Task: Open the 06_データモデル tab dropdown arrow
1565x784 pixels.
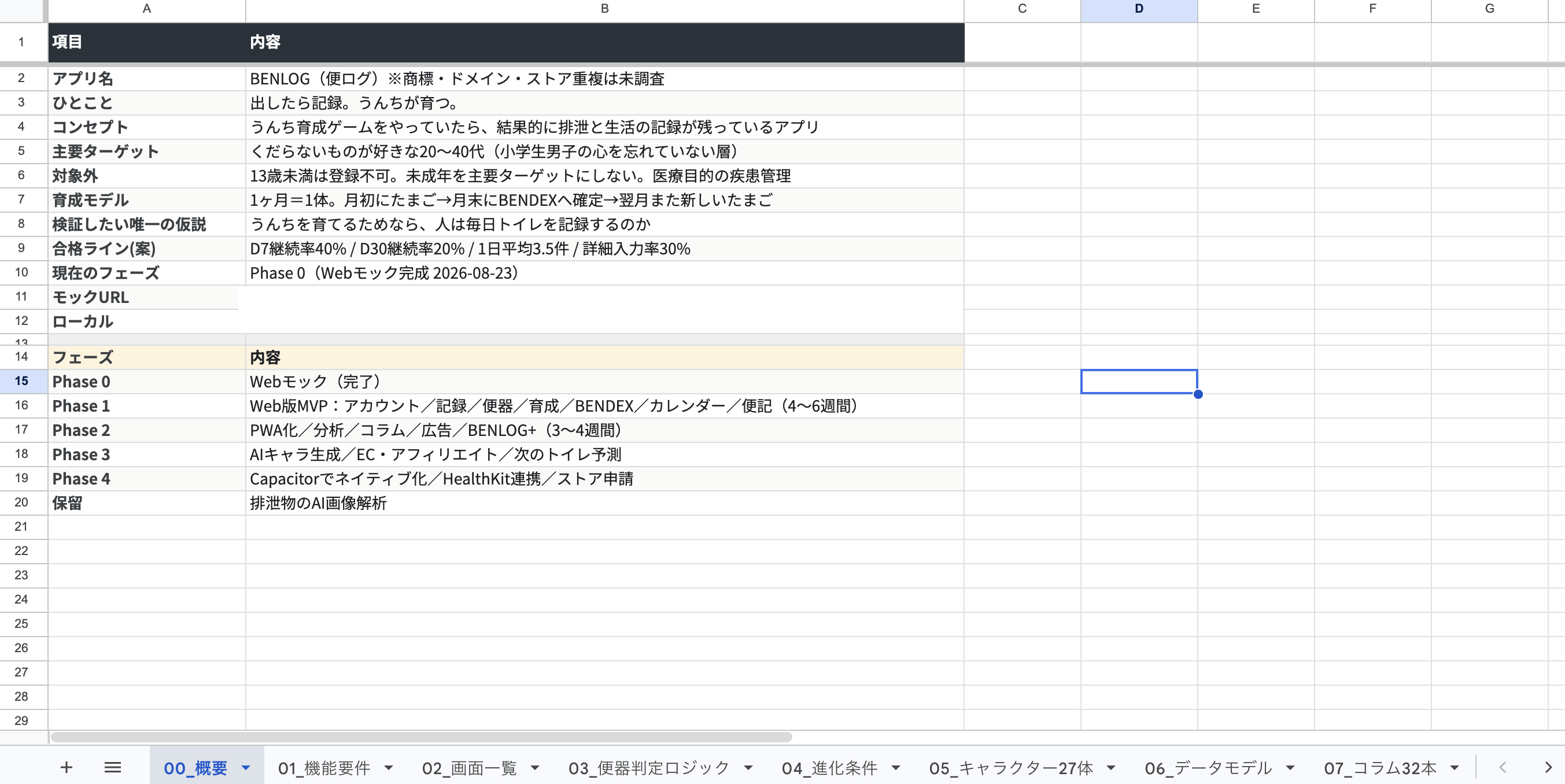Action: [1290, 768]
